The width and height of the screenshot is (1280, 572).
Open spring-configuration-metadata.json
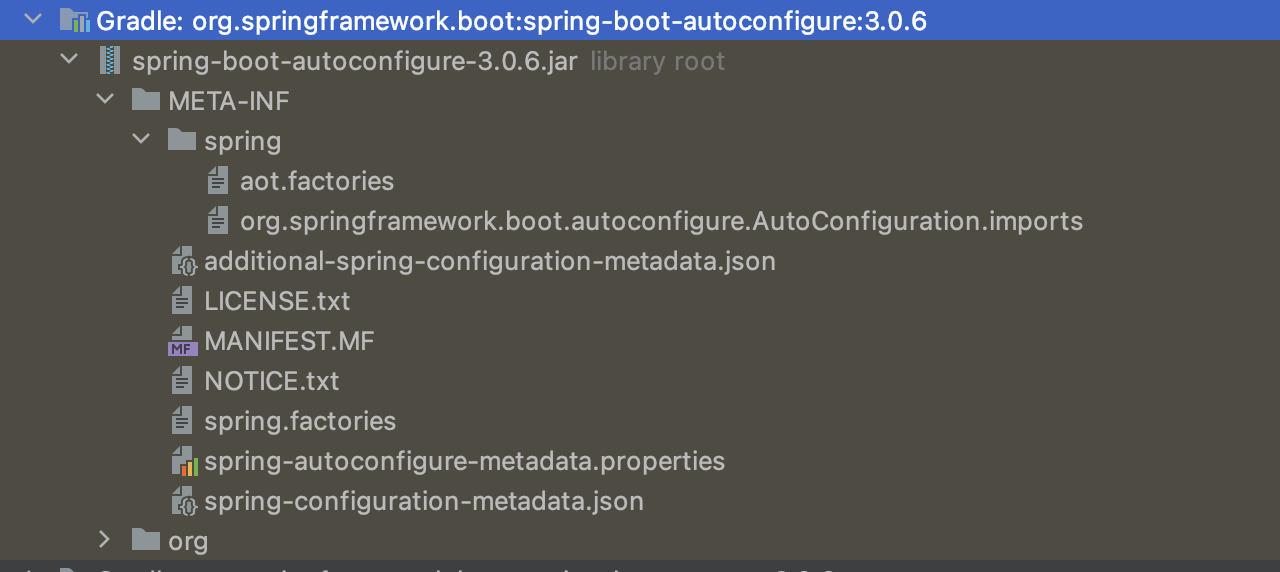pyautogui.click(x=424, y=502)
